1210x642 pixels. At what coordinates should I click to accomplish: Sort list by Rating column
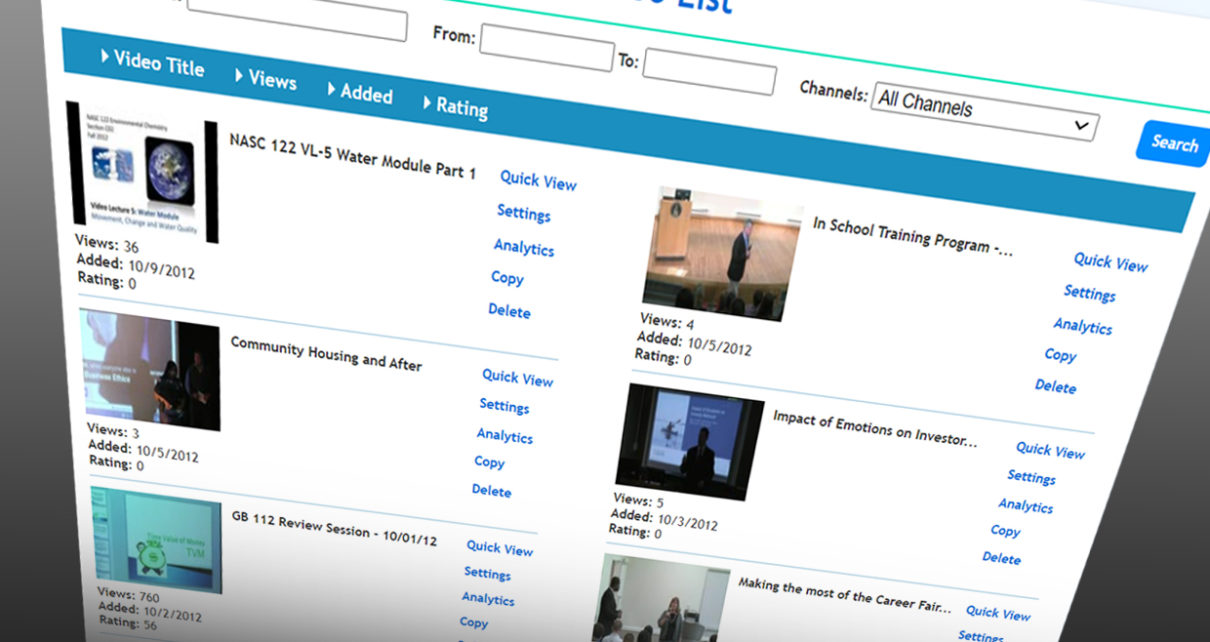(455, 106)
